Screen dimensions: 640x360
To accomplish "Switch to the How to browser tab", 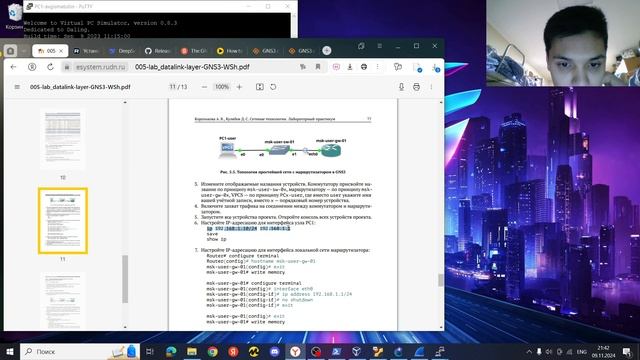I will [x=230, y=51].
